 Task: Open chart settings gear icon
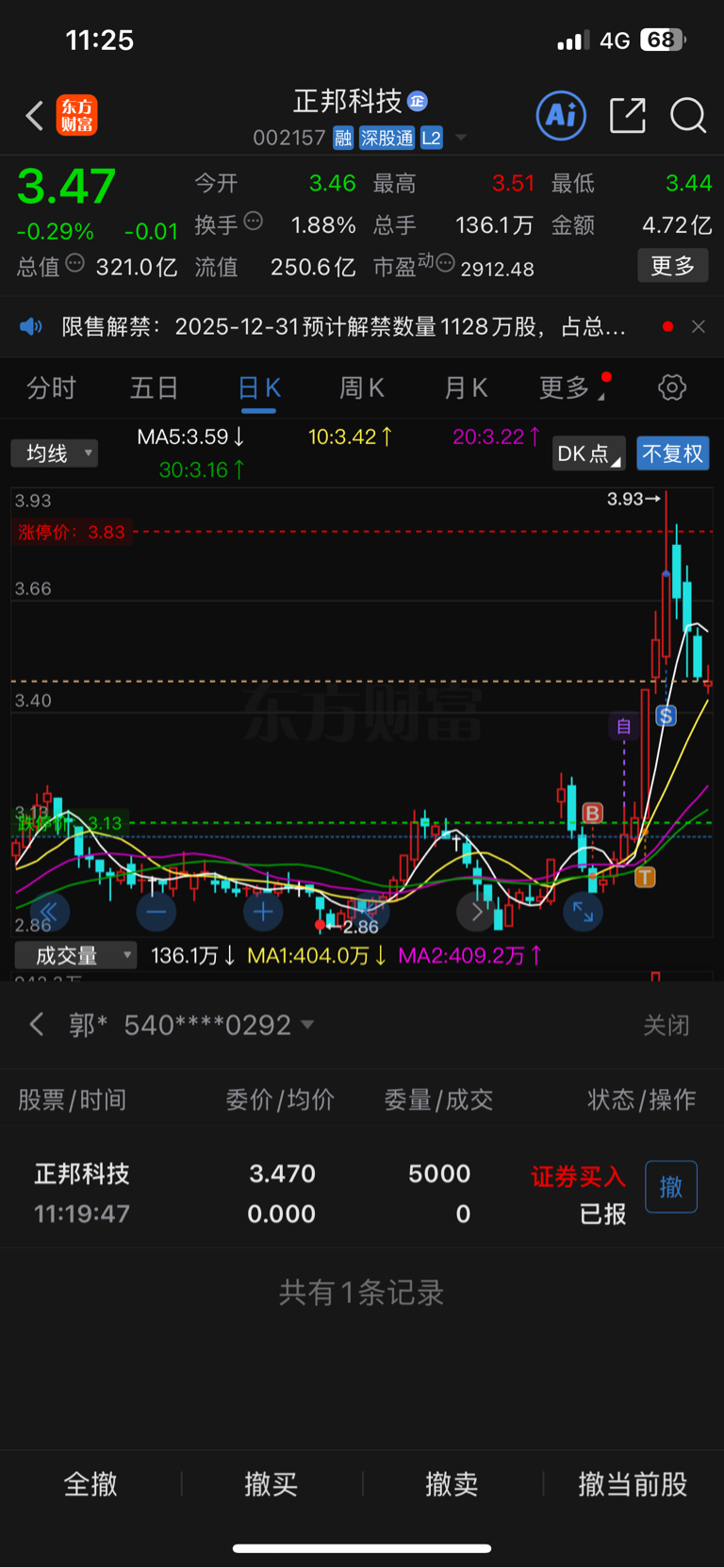click(x=672, y=388)
